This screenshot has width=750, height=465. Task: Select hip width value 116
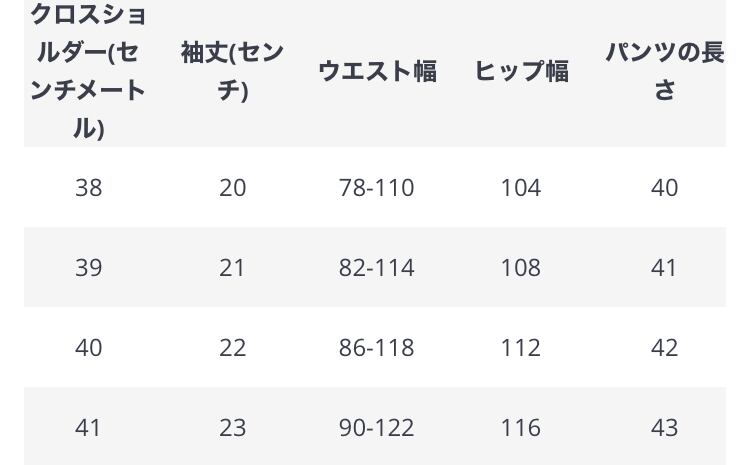[x=521, y=428]
